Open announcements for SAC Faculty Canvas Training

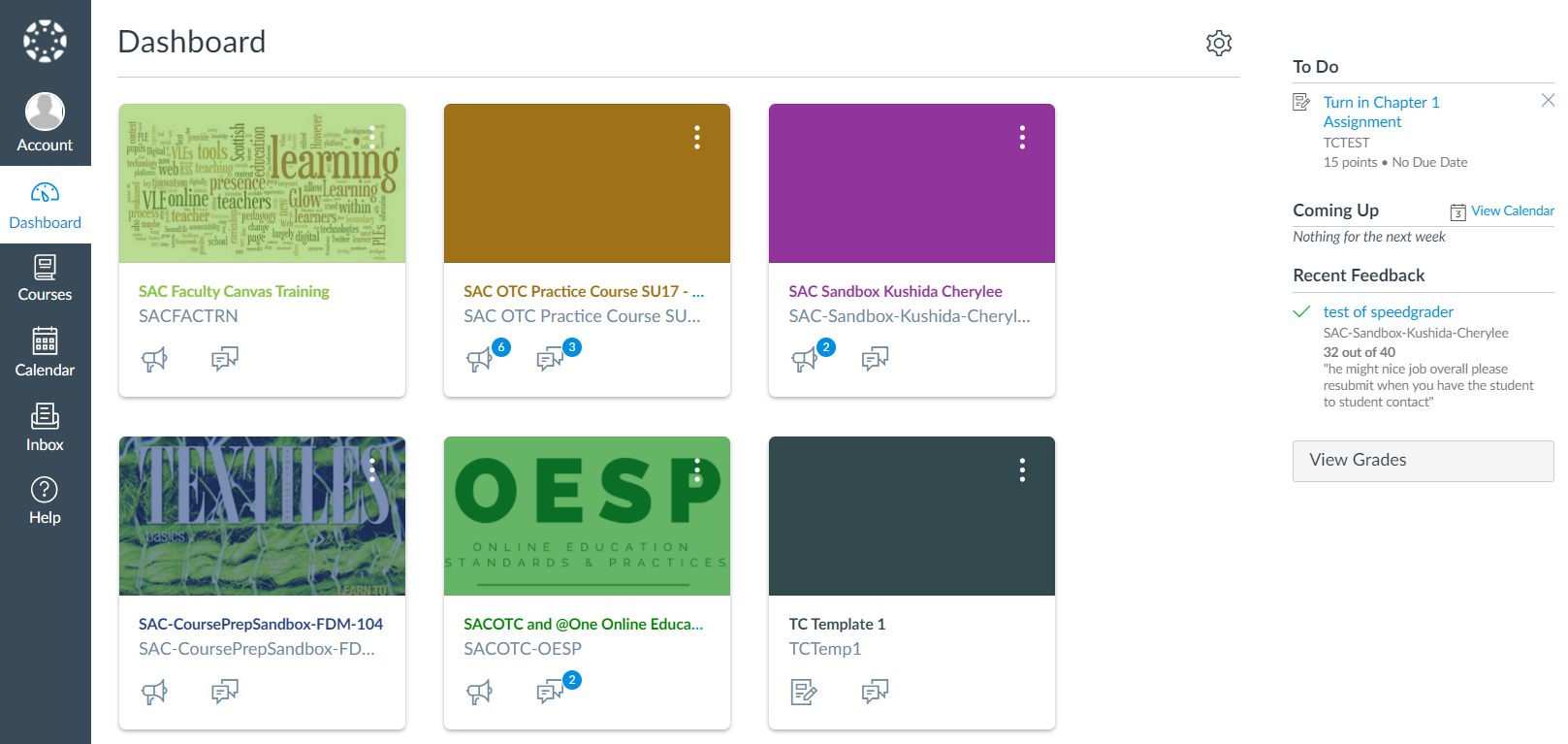(x=154, y=360)
